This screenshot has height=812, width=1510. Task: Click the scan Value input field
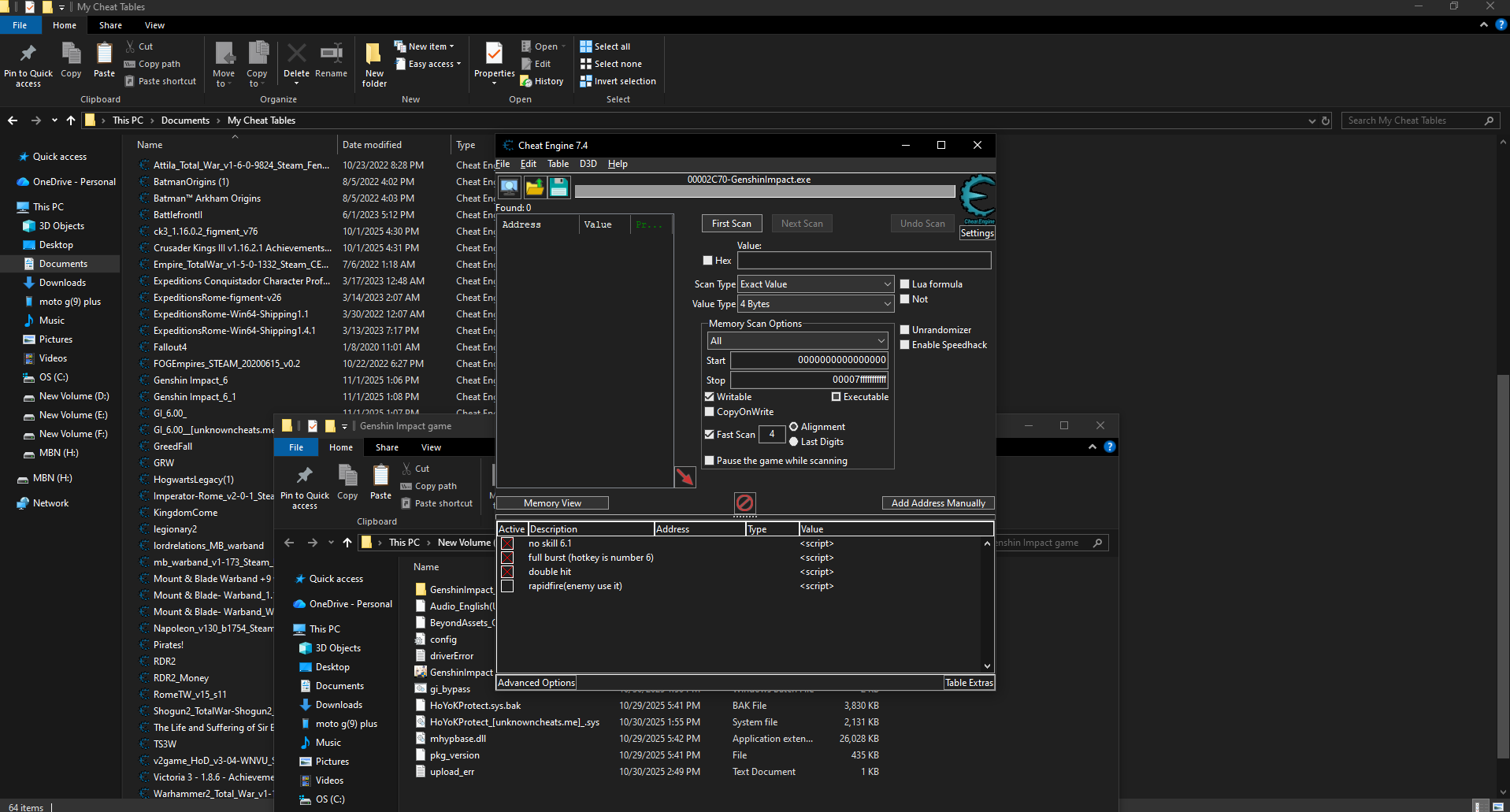pyautogui.click(x=863, y=261)
